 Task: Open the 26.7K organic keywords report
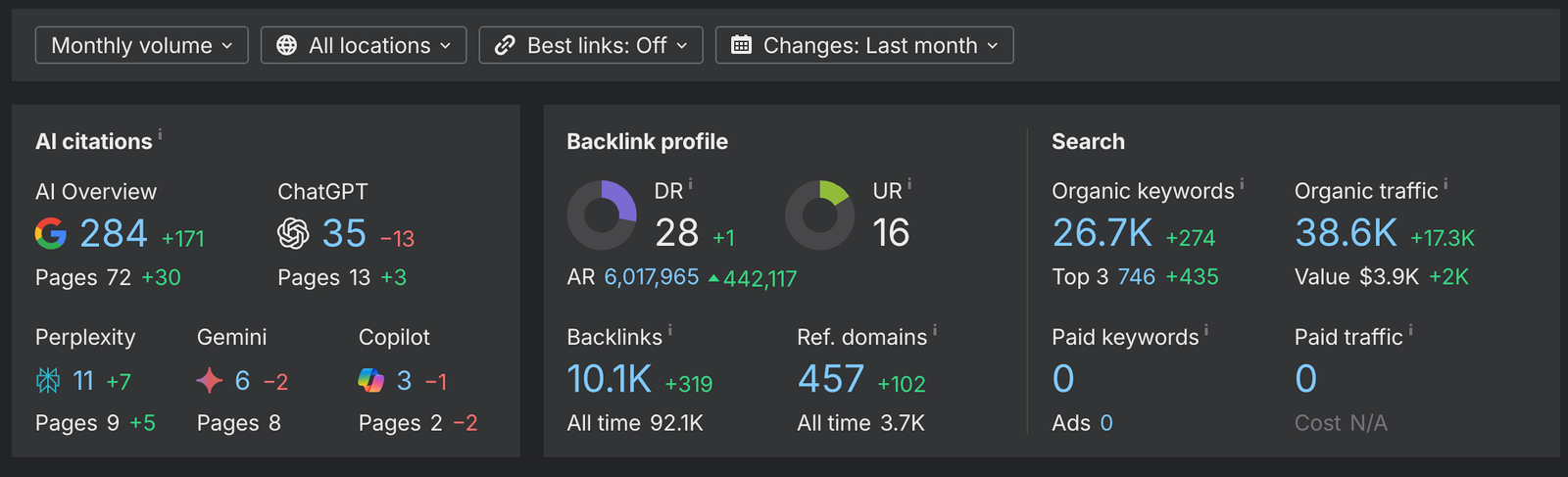(1102, 233)
